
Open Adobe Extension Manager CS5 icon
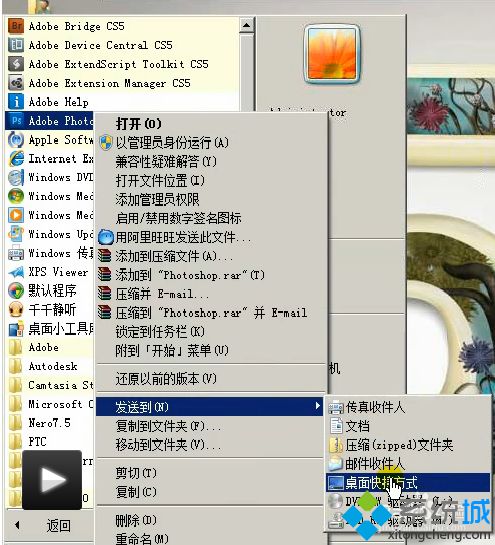pyautogui.click(x=16, y=83)
